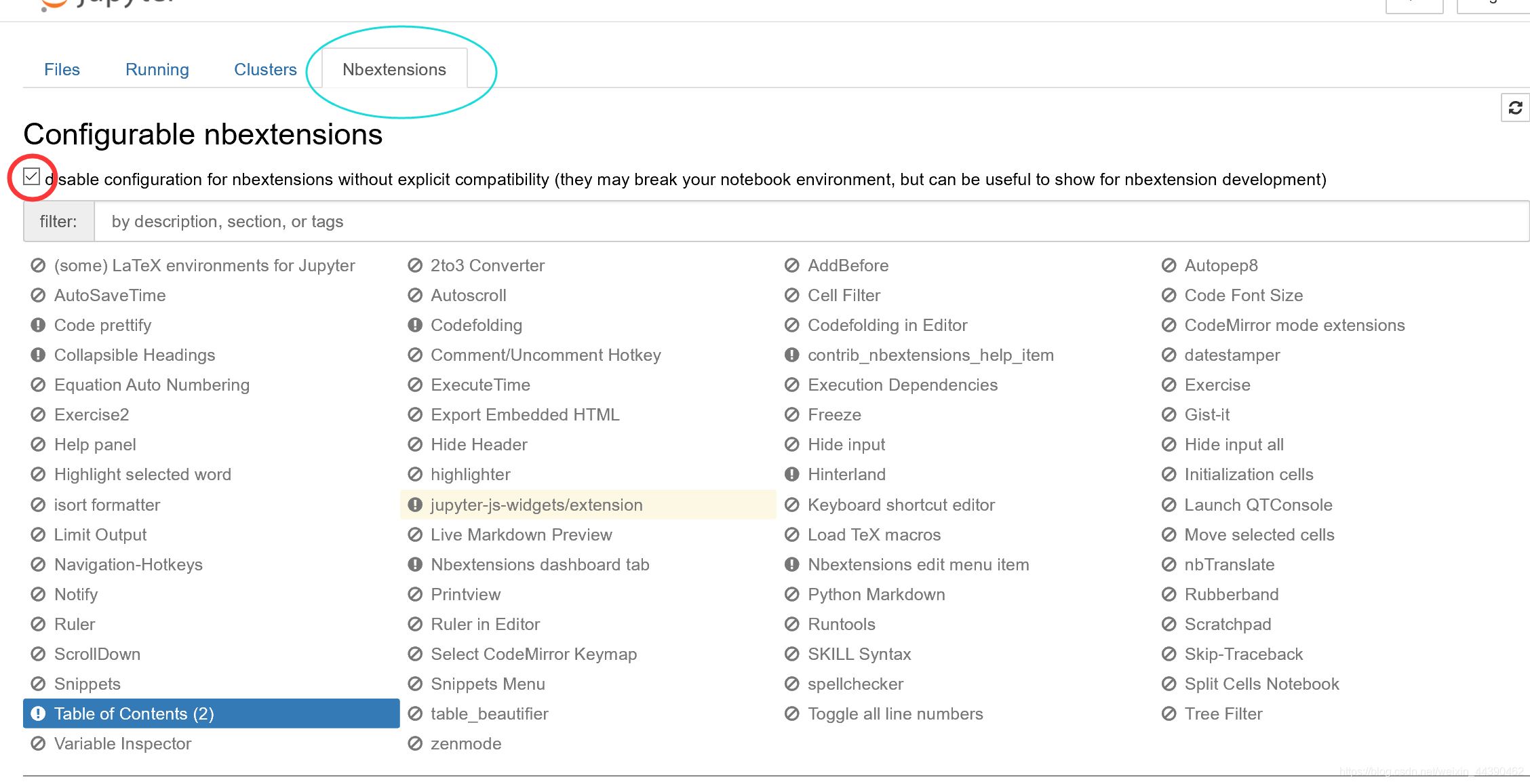Click the refresh nbextensions list icon
Image resolution: width=1530 pixels, height=784 pixels.
tap(1515, 108)
